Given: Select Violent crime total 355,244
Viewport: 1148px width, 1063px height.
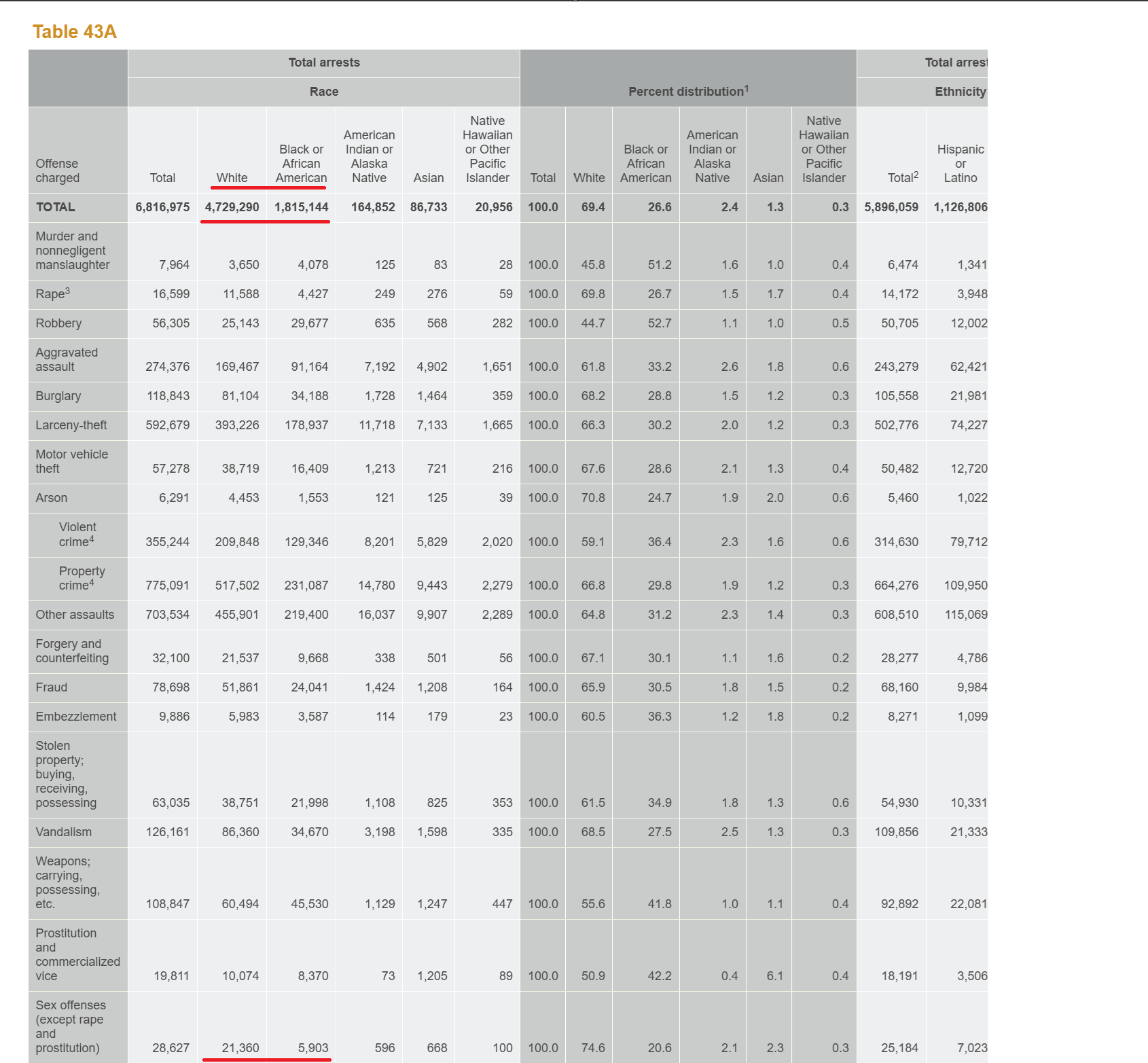Looking at the screenshot, I should [x=167, y=542].
